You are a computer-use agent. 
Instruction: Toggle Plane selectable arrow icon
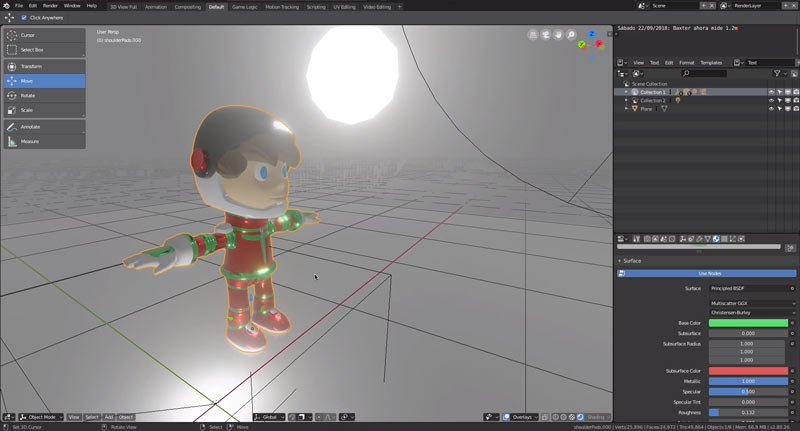(779, 109)
